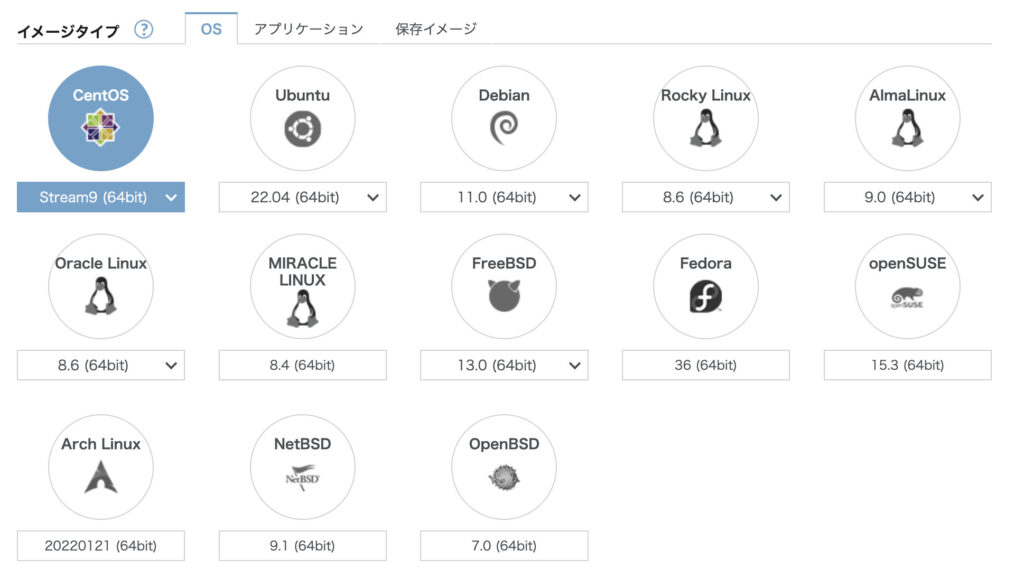Click MIRACLE LINUX 8.4 (64bit) version box
The width and height of the screenshot is (1024, 578).
click(302, 365)
